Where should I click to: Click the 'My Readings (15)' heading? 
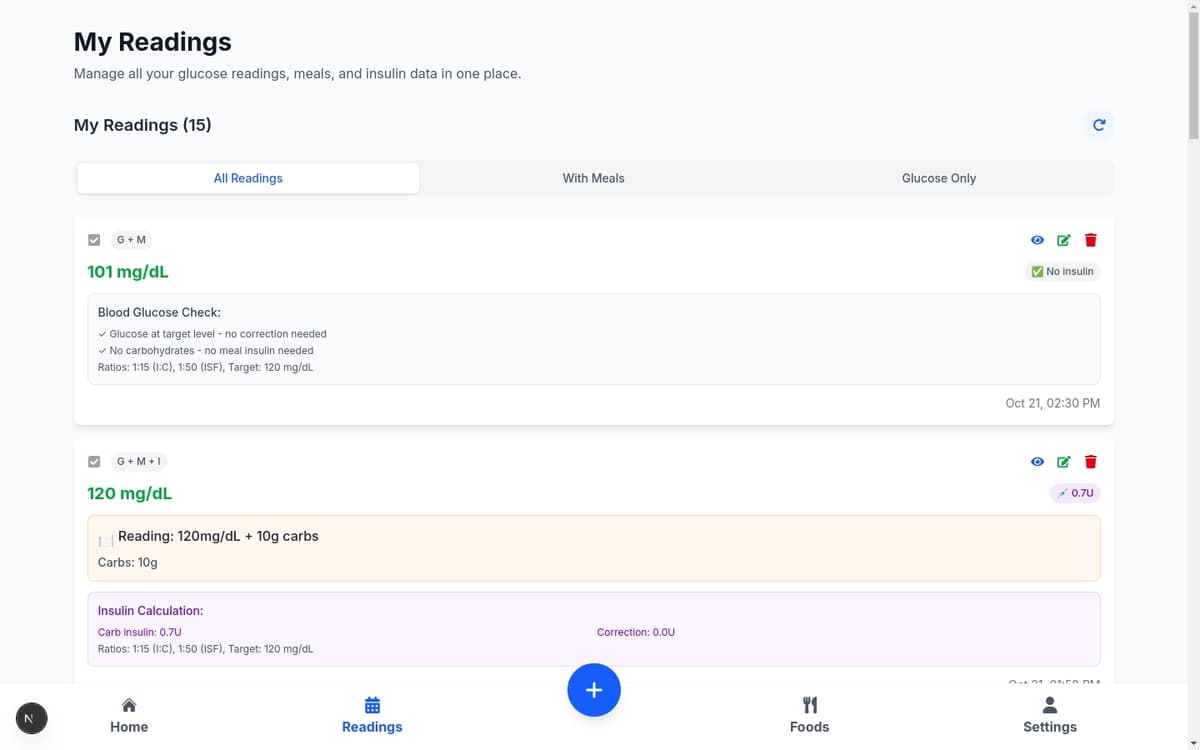143,125
